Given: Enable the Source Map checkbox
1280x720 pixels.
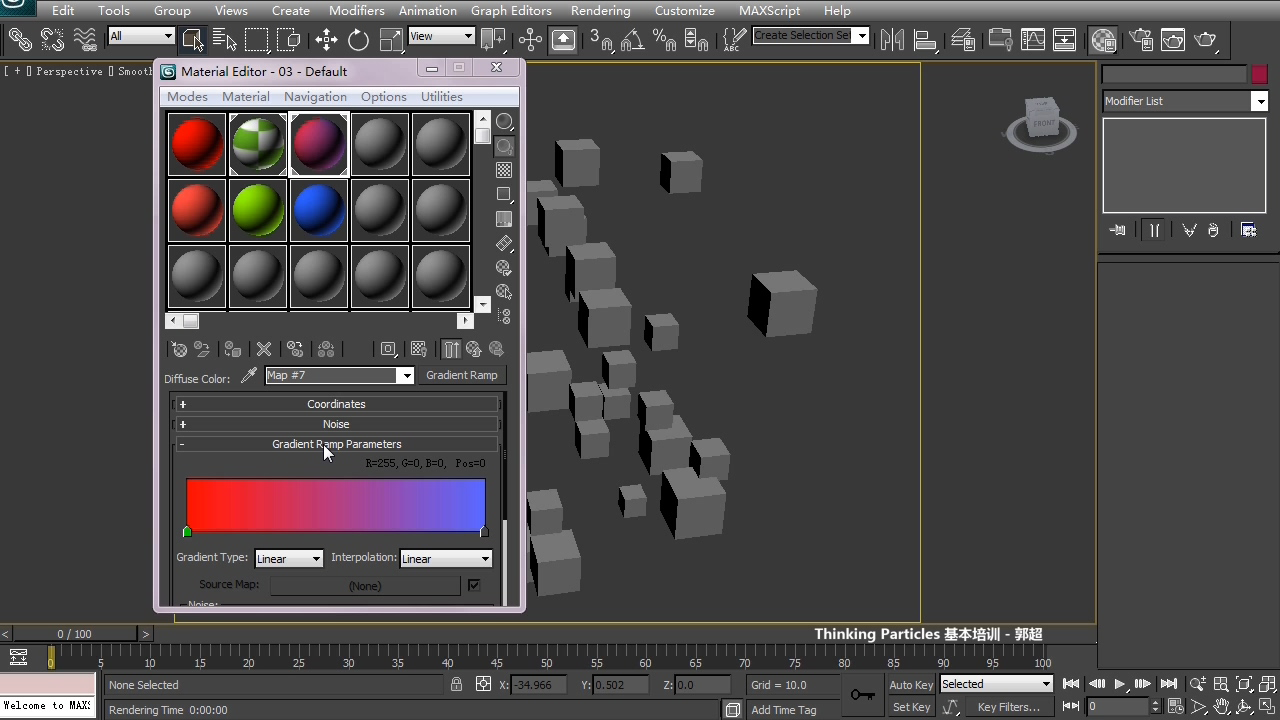Looking at the screenshot, I should coord(474,585).
